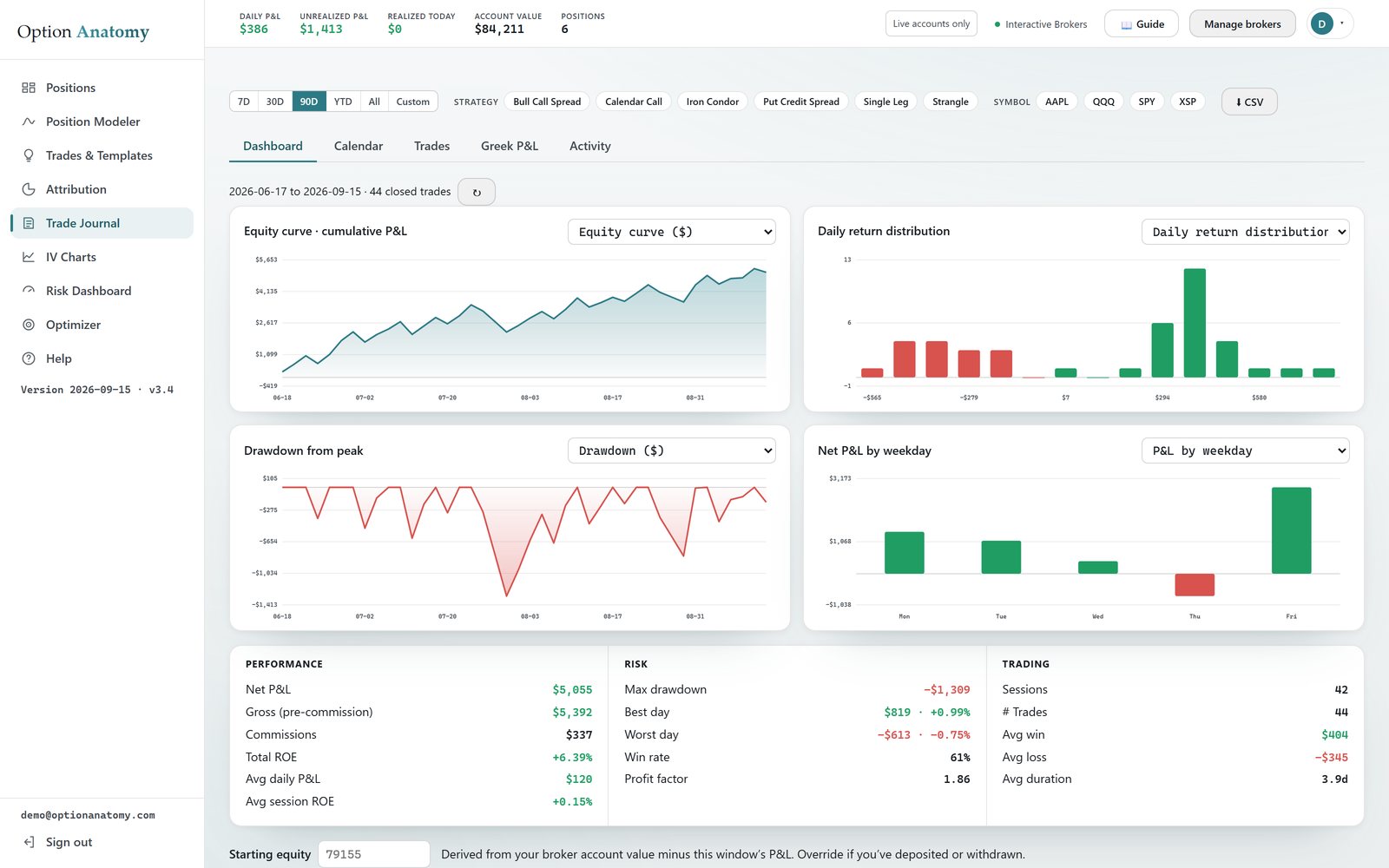Switch to the Trades tab

point(431,146)
